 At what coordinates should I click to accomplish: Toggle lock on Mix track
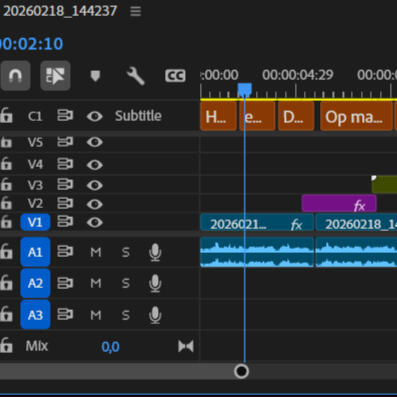coord(6,346)
